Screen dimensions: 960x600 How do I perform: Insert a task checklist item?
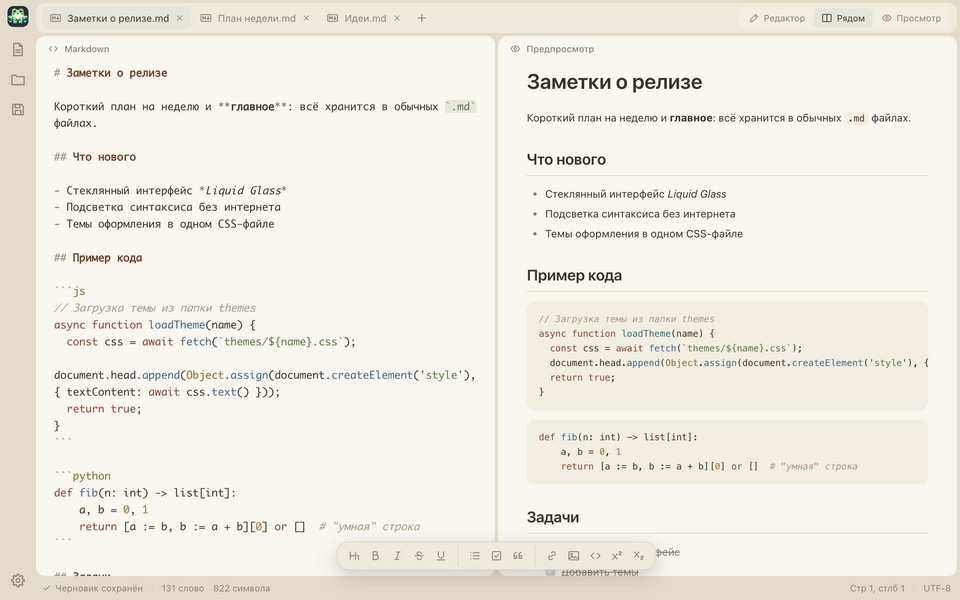click(x=497, y=555)
